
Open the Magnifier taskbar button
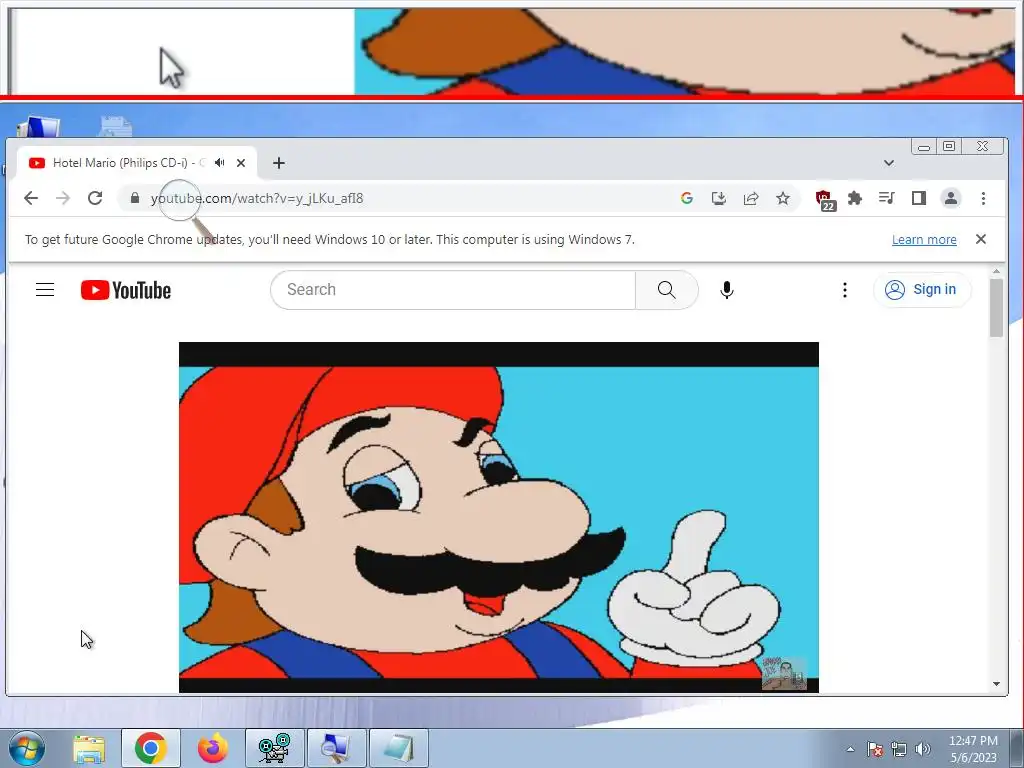click(x=336, y=748)
